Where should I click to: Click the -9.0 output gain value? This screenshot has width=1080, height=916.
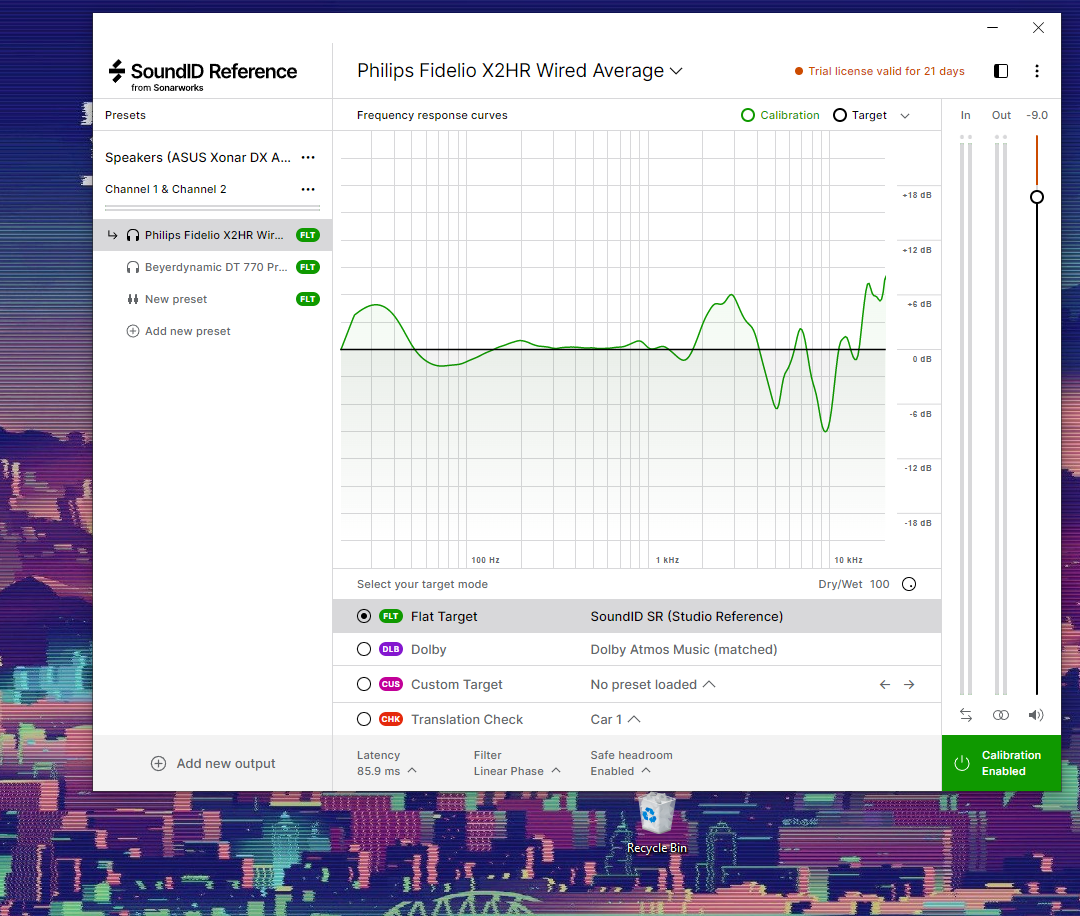[1037, 115]
